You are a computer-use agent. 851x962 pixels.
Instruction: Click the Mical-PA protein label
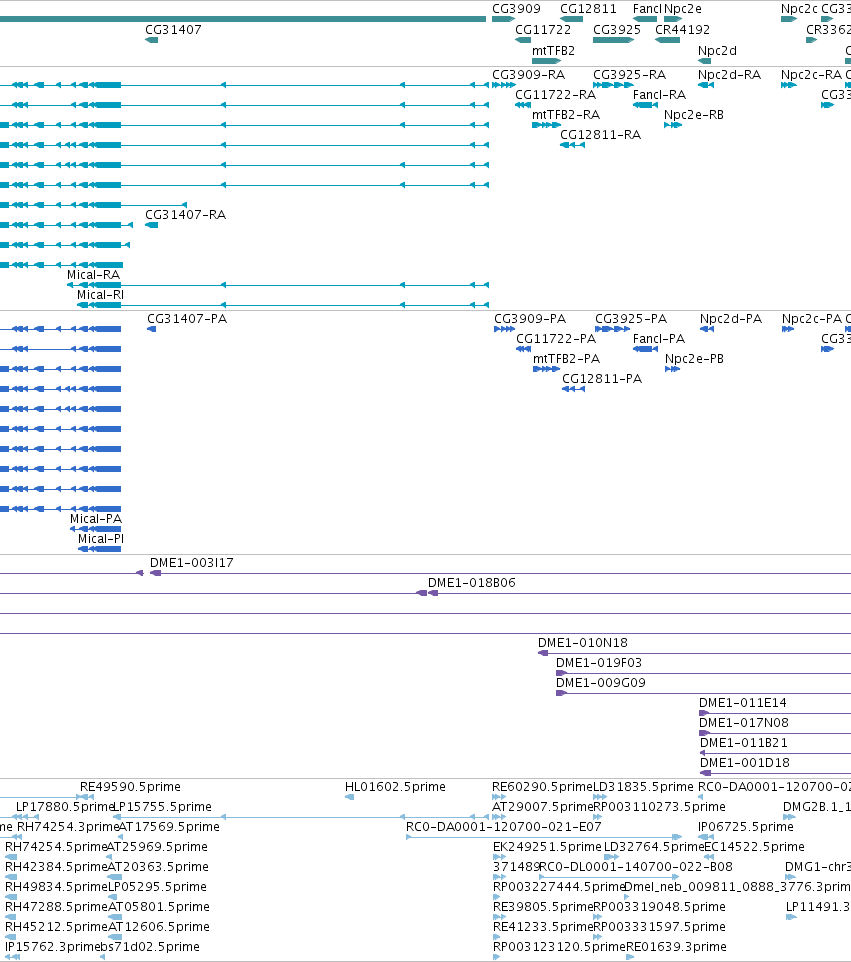coord(96,519)
